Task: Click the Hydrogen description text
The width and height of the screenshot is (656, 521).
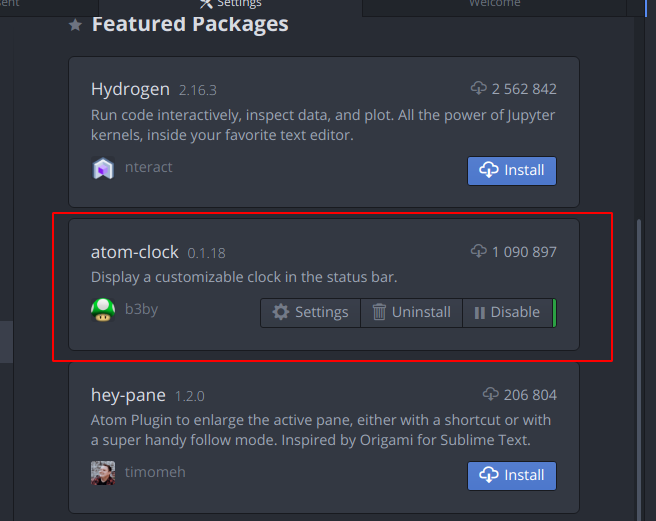Action: (x=323, y=125)
